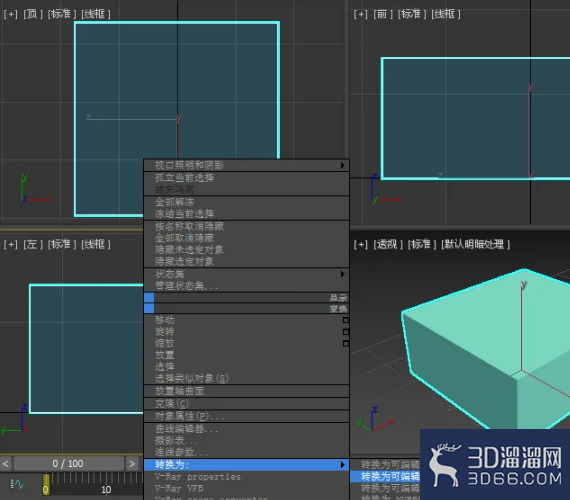The height and width of the screenshot is (500, 570).
Task: Open settings box beside 旋转
Action: [x=345, y=332]
